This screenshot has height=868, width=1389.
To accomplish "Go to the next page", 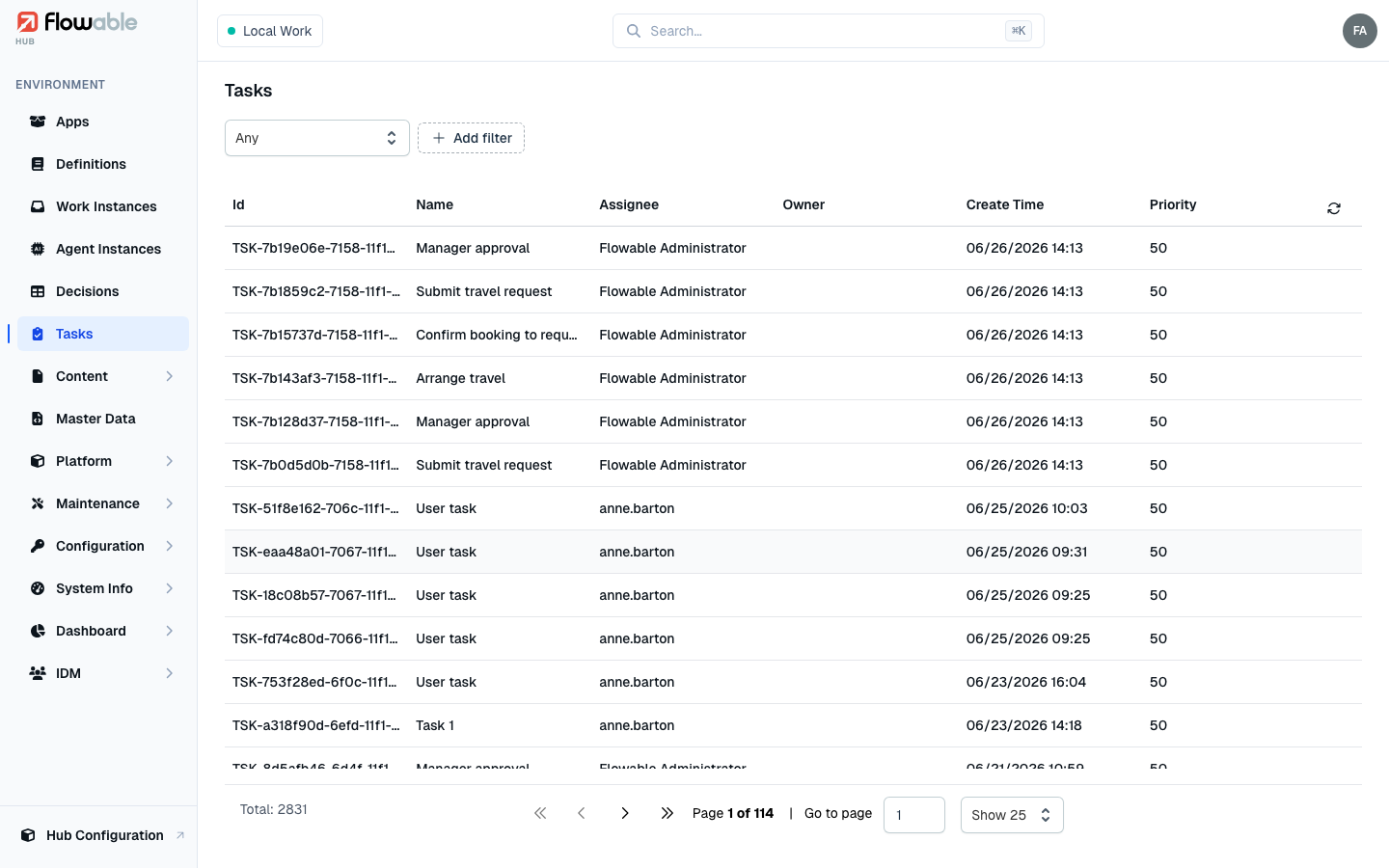I will point(625,813).
